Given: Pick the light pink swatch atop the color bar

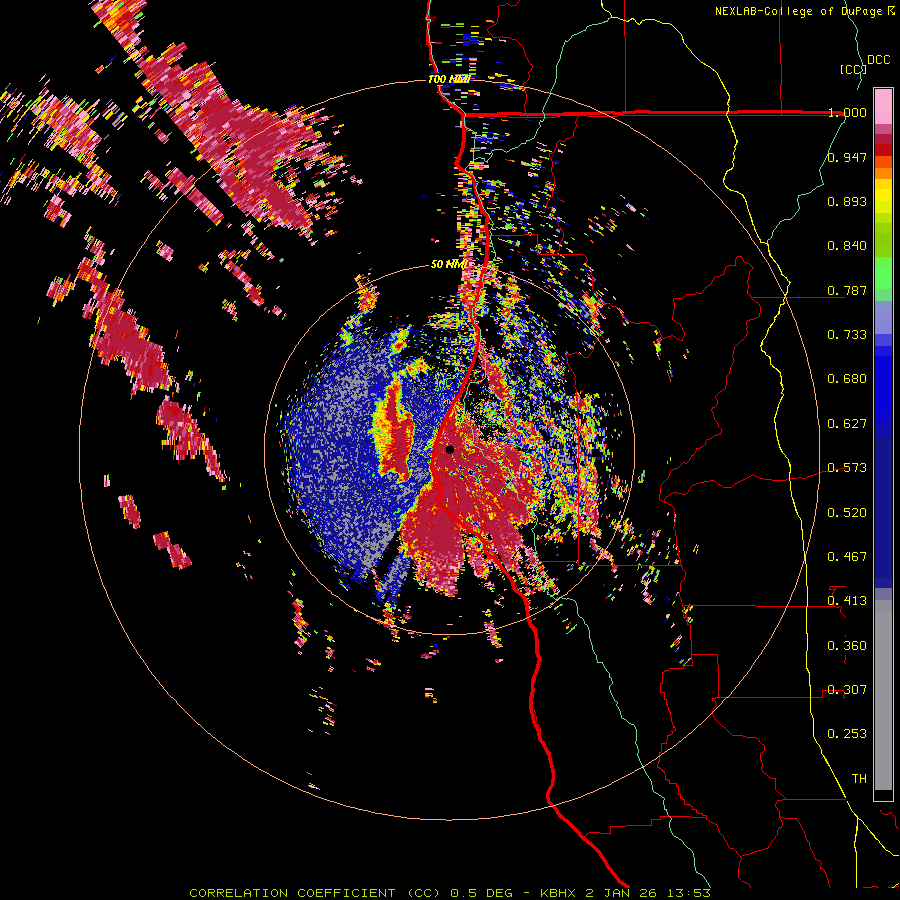Looking at the screenshot, I should click(883, 106).
